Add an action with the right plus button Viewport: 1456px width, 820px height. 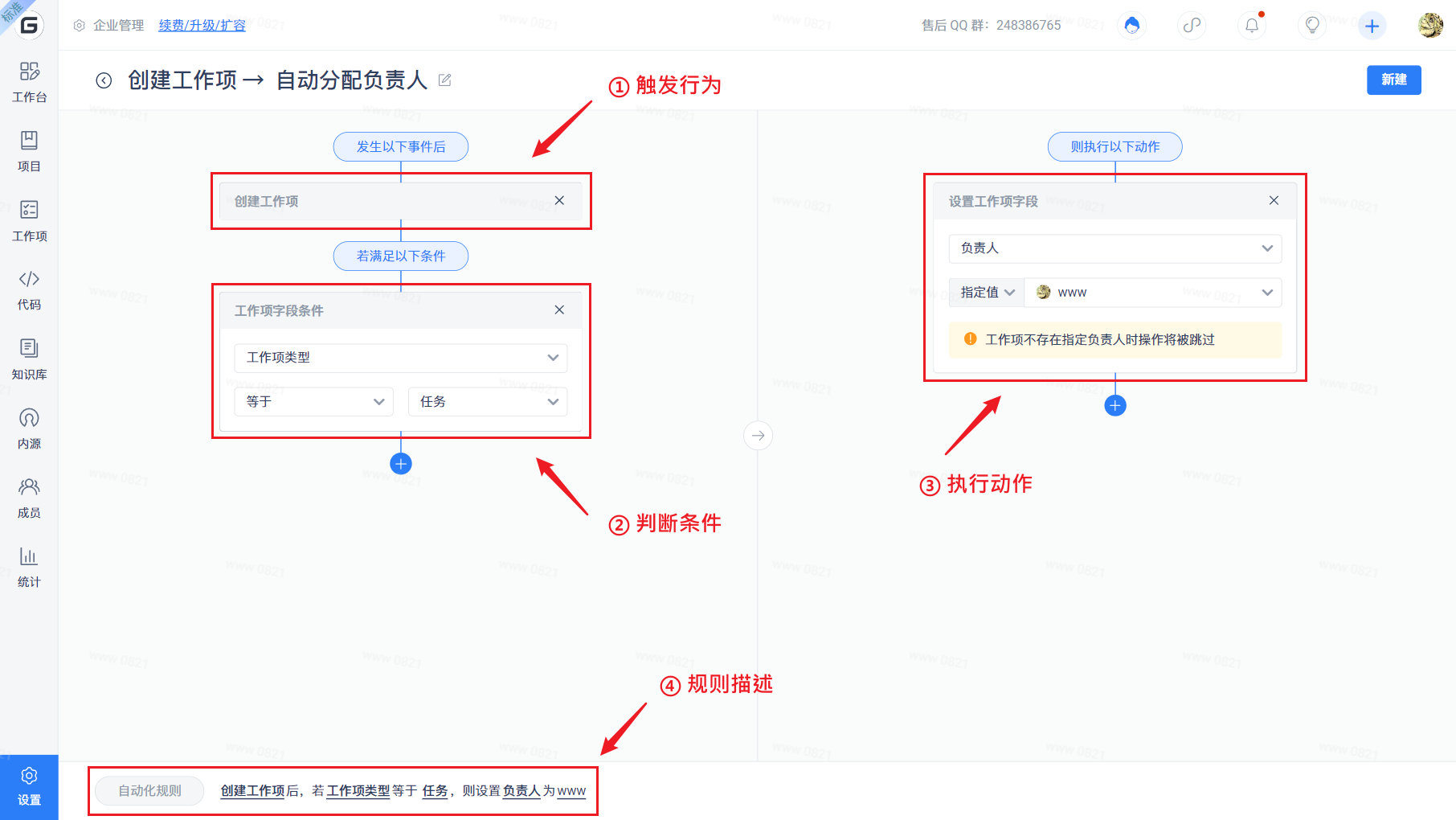coord(1115,405)
